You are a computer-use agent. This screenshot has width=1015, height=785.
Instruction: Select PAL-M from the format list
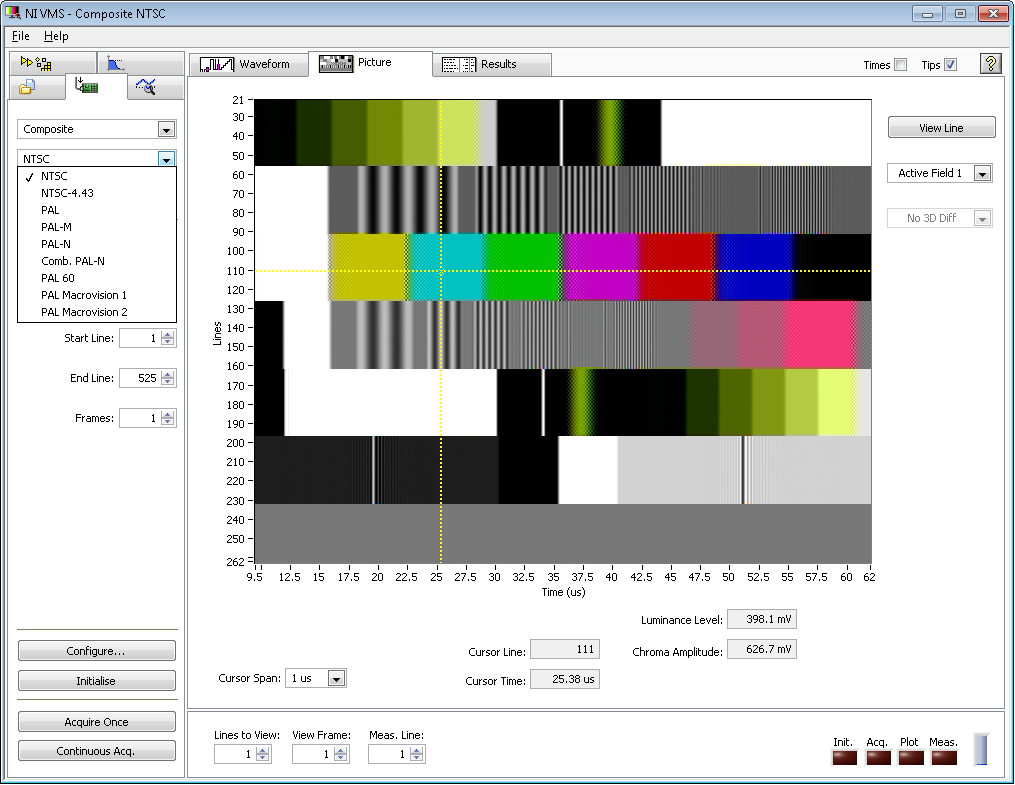point(56,227)
